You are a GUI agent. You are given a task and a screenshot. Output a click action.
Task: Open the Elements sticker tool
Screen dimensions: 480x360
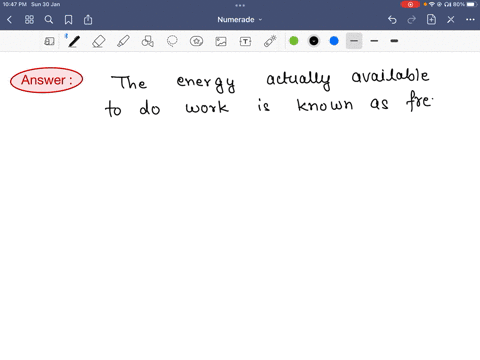pos(196,41)
